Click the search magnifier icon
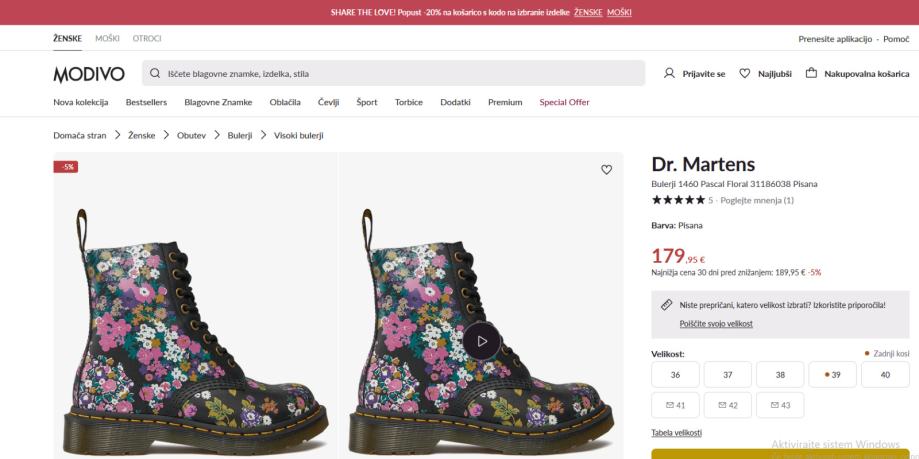 point(155,73)
